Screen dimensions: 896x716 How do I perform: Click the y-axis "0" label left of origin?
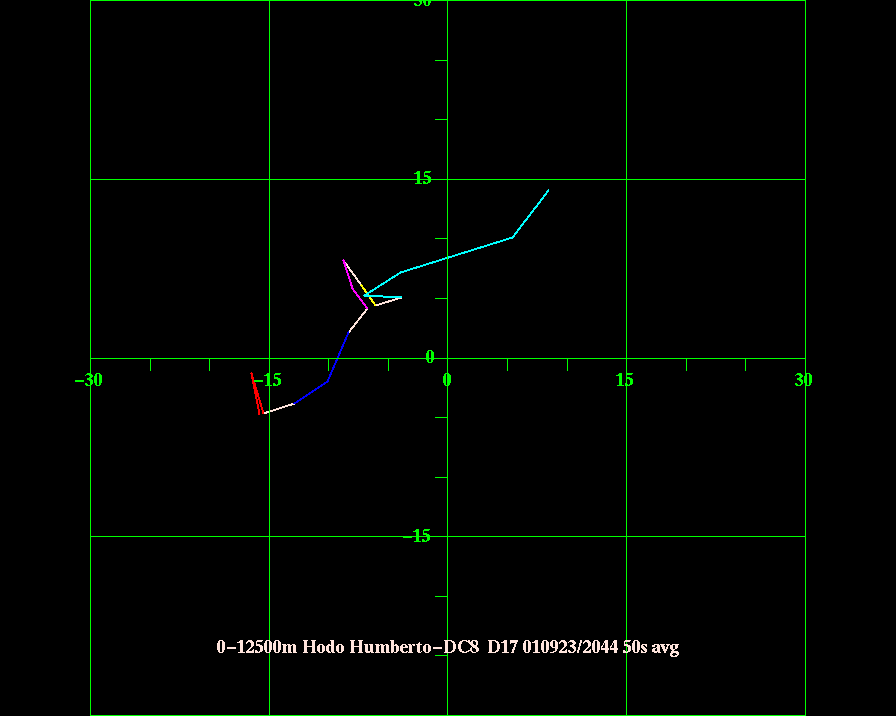(430, 357)
